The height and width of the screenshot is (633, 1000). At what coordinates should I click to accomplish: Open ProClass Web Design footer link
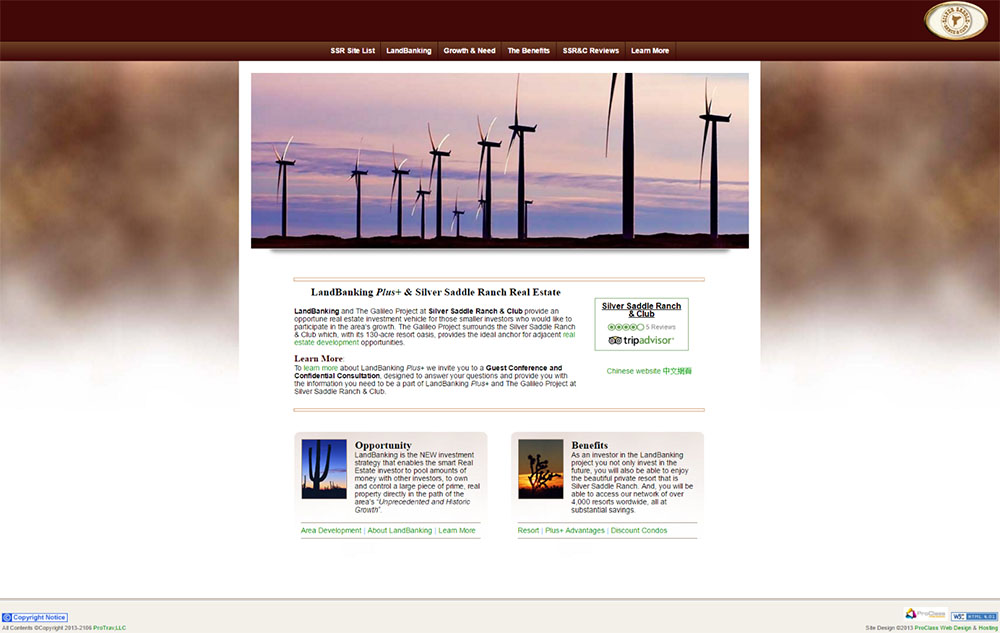(x=943, y=628)
